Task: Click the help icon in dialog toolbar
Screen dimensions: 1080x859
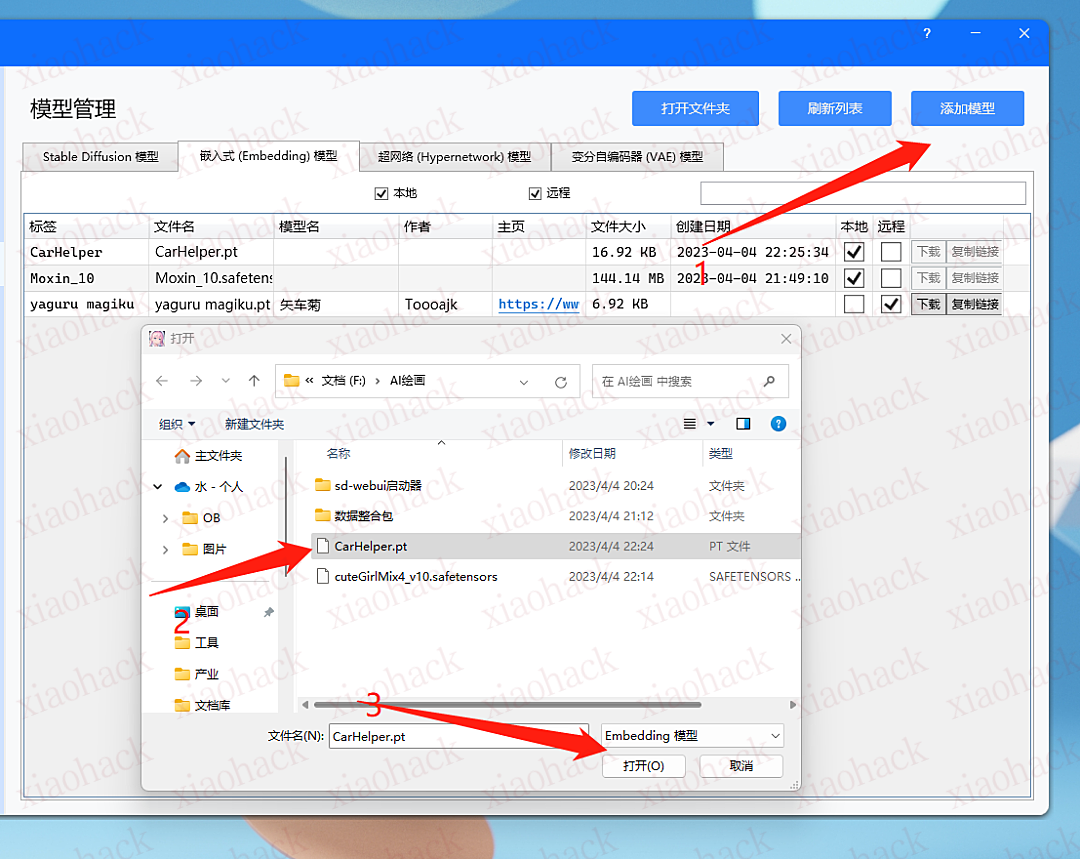Action: (778, 423)
